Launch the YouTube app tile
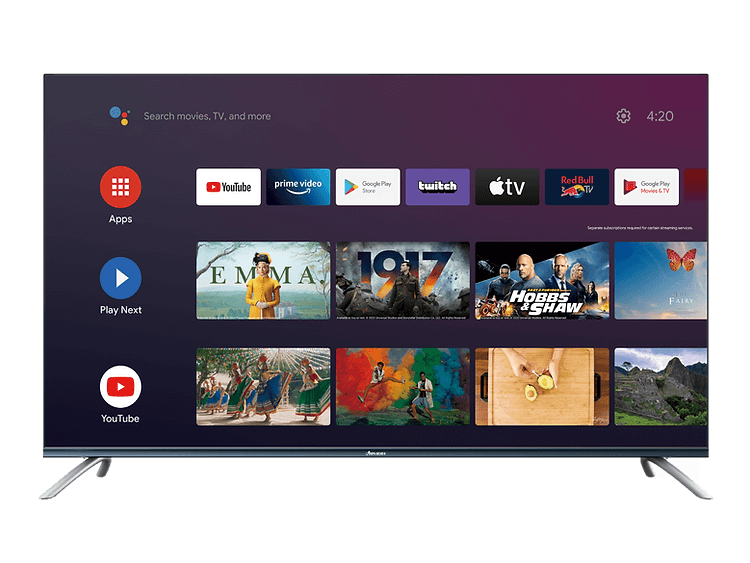The image size is (750, 563). [x=228, y=187]
